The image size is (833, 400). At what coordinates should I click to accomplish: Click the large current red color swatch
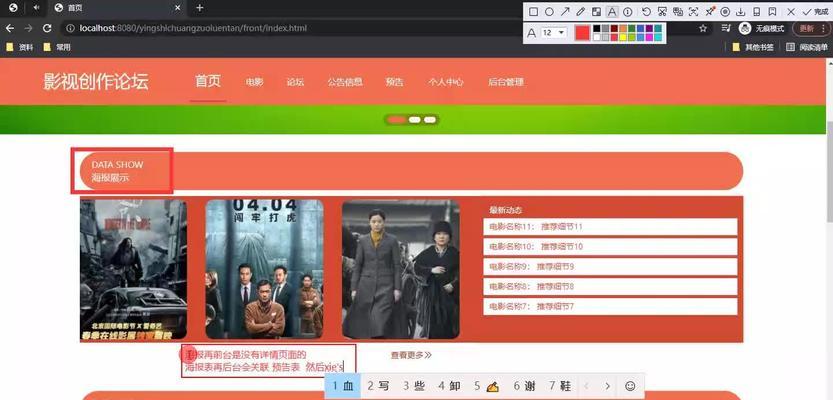coord(582,33)
